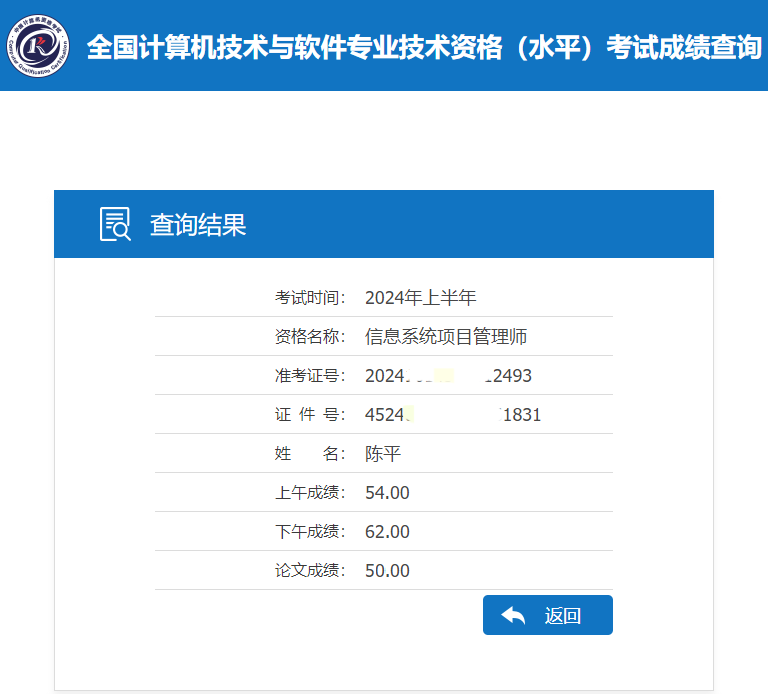Click the exam organization logo in header
The image size is (768, 694).
[x=36, y=45]
